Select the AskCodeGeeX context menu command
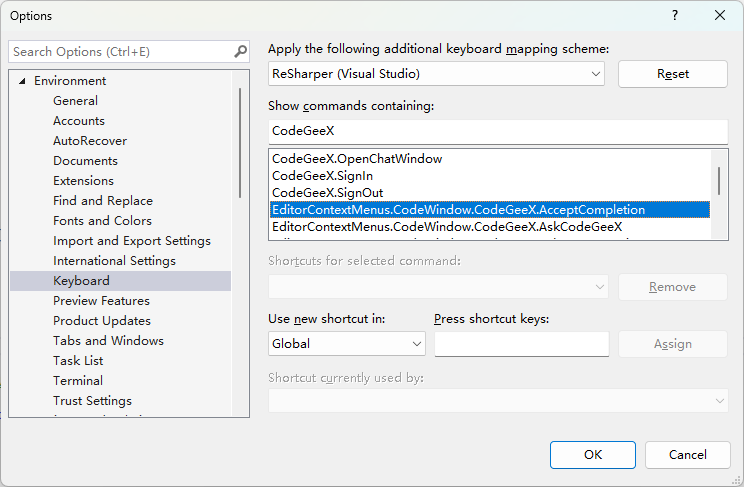This screenshot has height=487, width=744. click(x=447, y=227)
